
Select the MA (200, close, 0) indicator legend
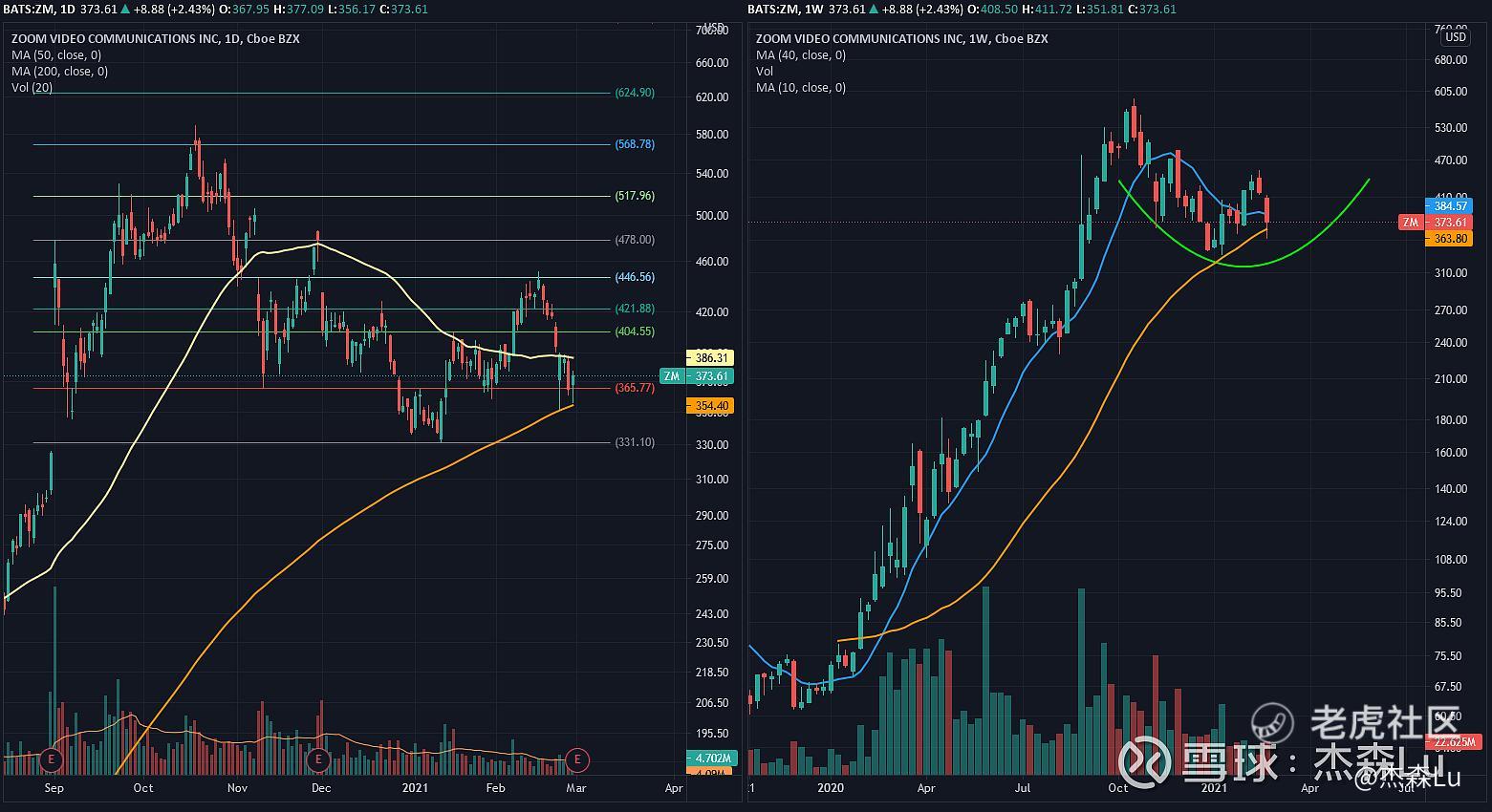click(x=59, y=72)
